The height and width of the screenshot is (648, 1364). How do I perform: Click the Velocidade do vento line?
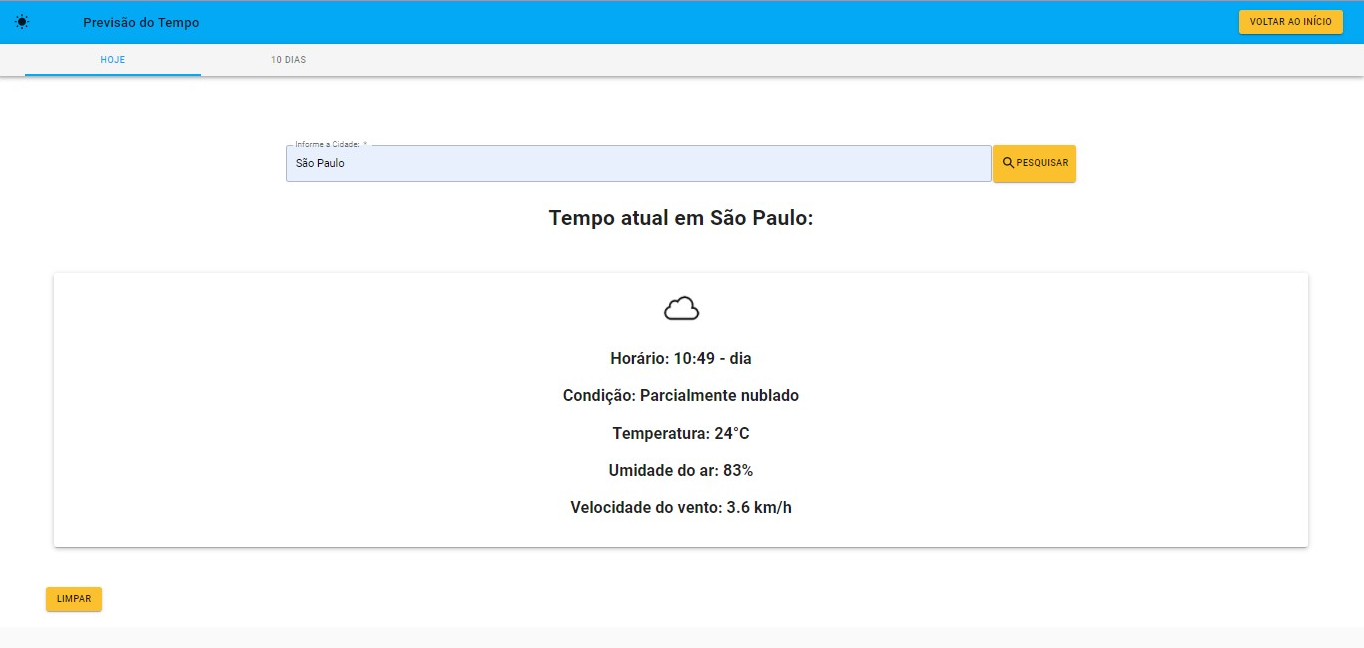681,507
